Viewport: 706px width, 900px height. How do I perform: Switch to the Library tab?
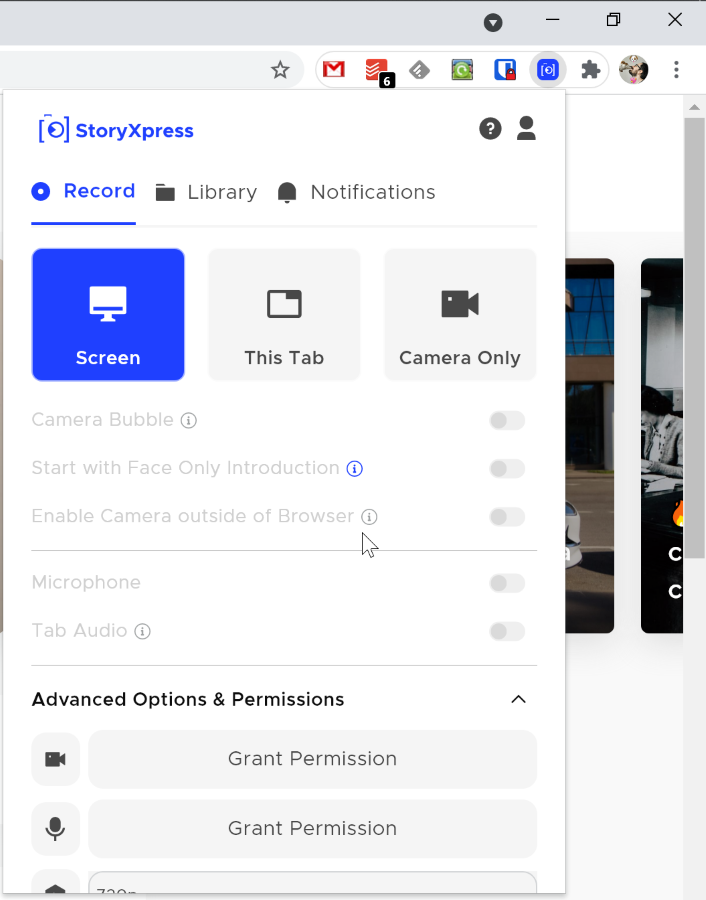206,192
